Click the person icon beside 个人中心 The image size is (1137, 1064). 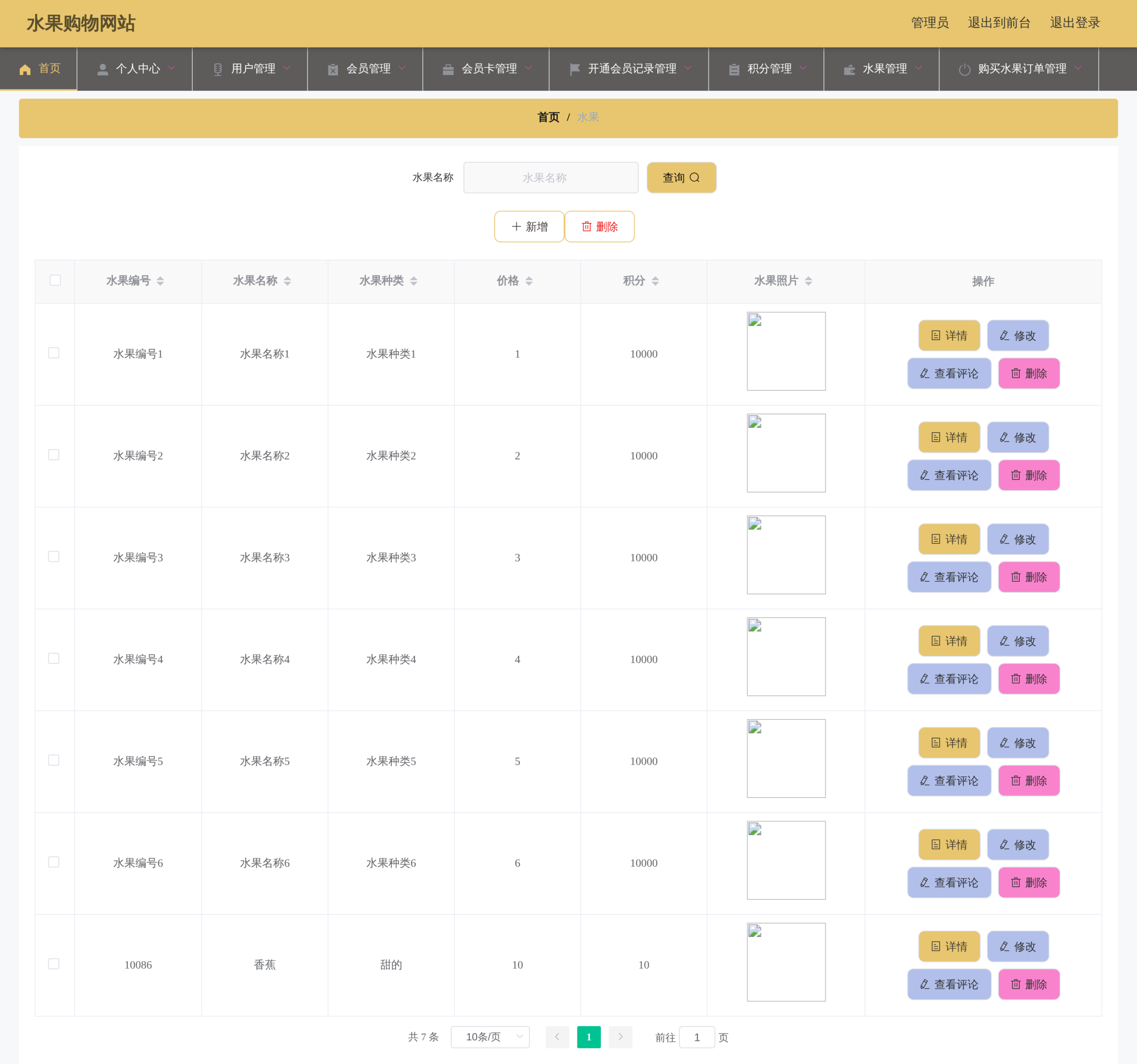[x=103, y=70]
